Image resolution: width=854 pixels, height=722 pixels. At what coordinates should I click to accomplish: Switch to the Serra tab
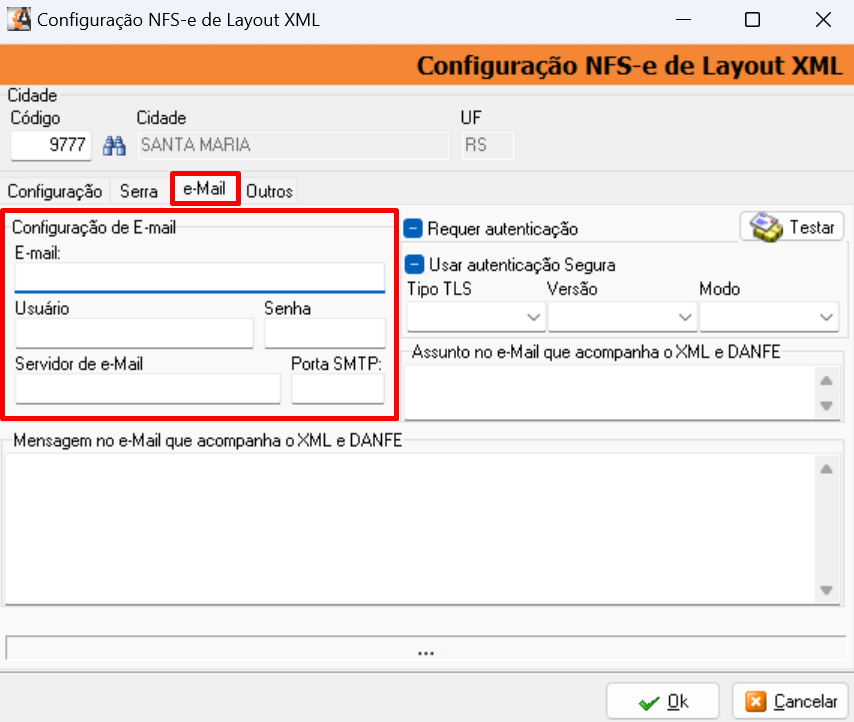pyautogui.click(x=139, y=191)
